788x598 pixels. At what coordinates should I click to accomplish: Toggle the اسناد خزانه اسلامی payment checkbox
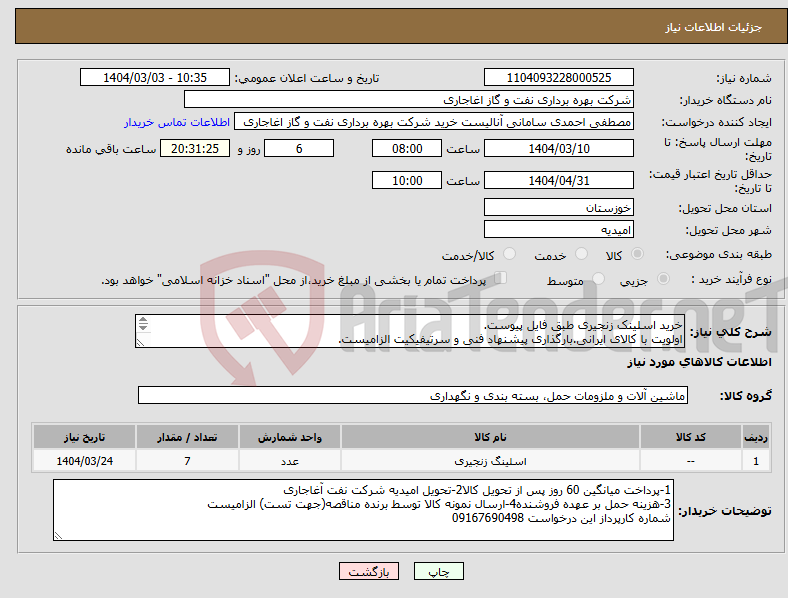click(501, 277)
